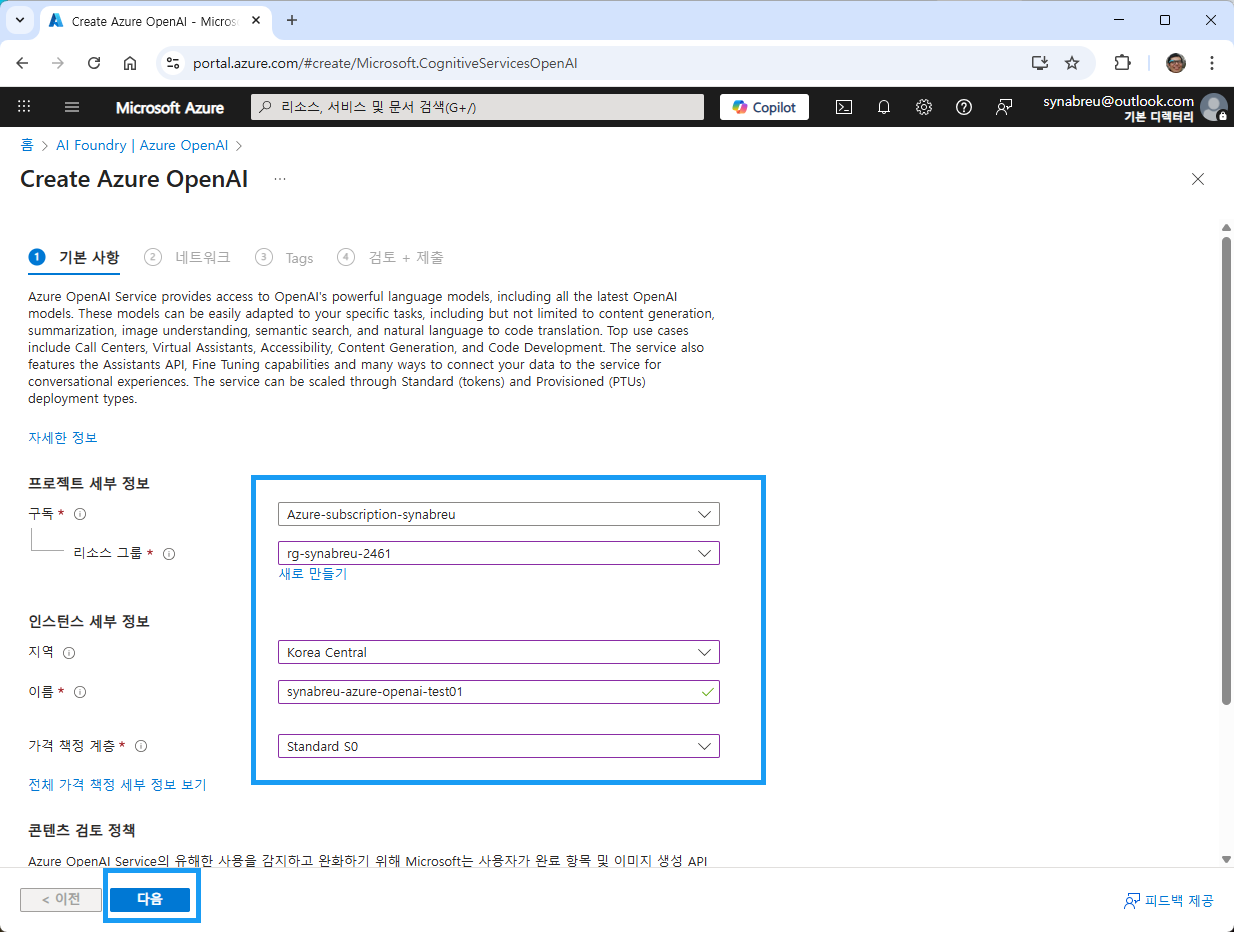This screenshot has height=932, width=1234.
Task: Open Copilot from the header
Action: pos(764,107)
